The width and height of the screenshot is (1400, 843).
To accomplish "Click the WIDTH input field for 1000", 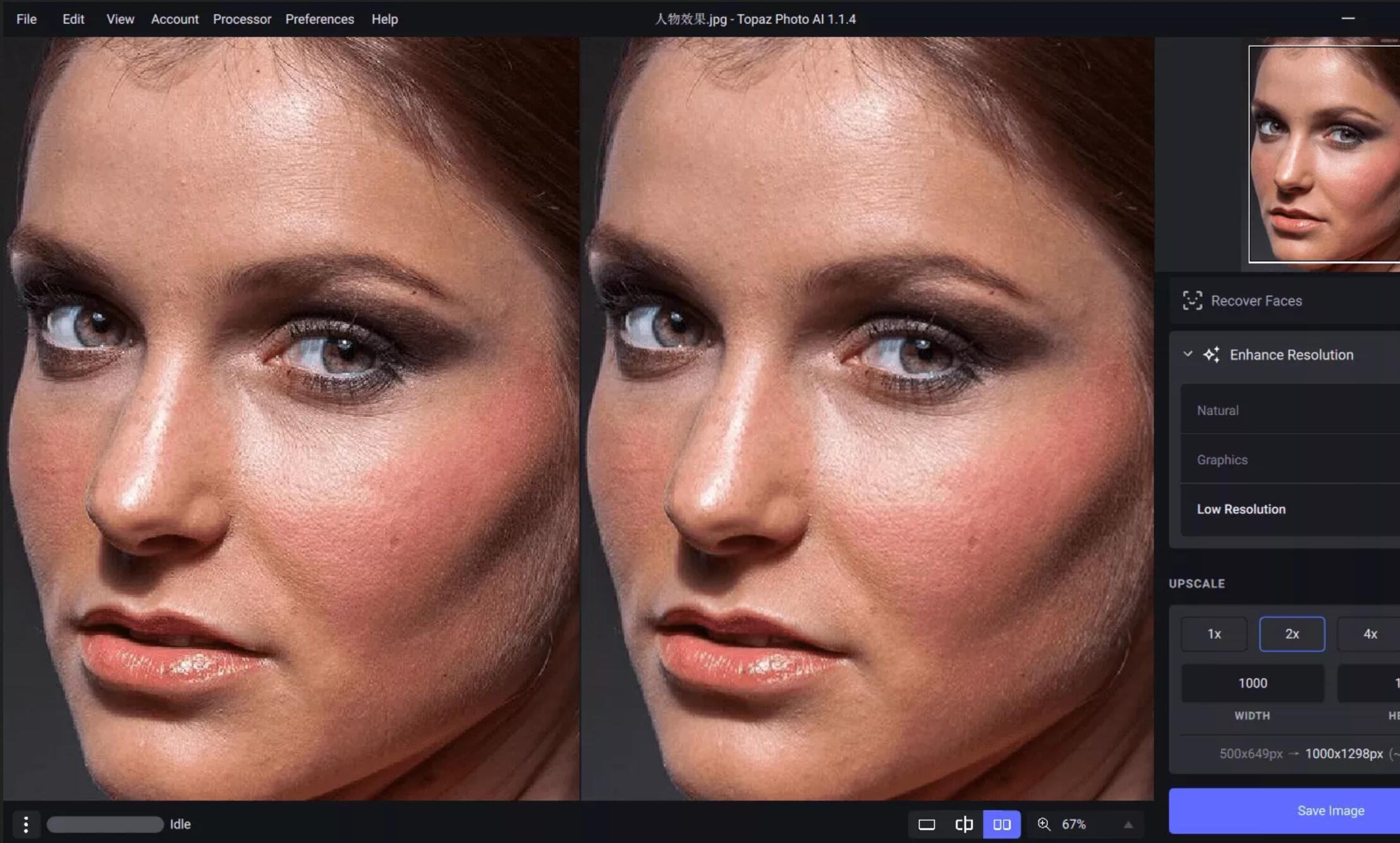I will 1252,683.
